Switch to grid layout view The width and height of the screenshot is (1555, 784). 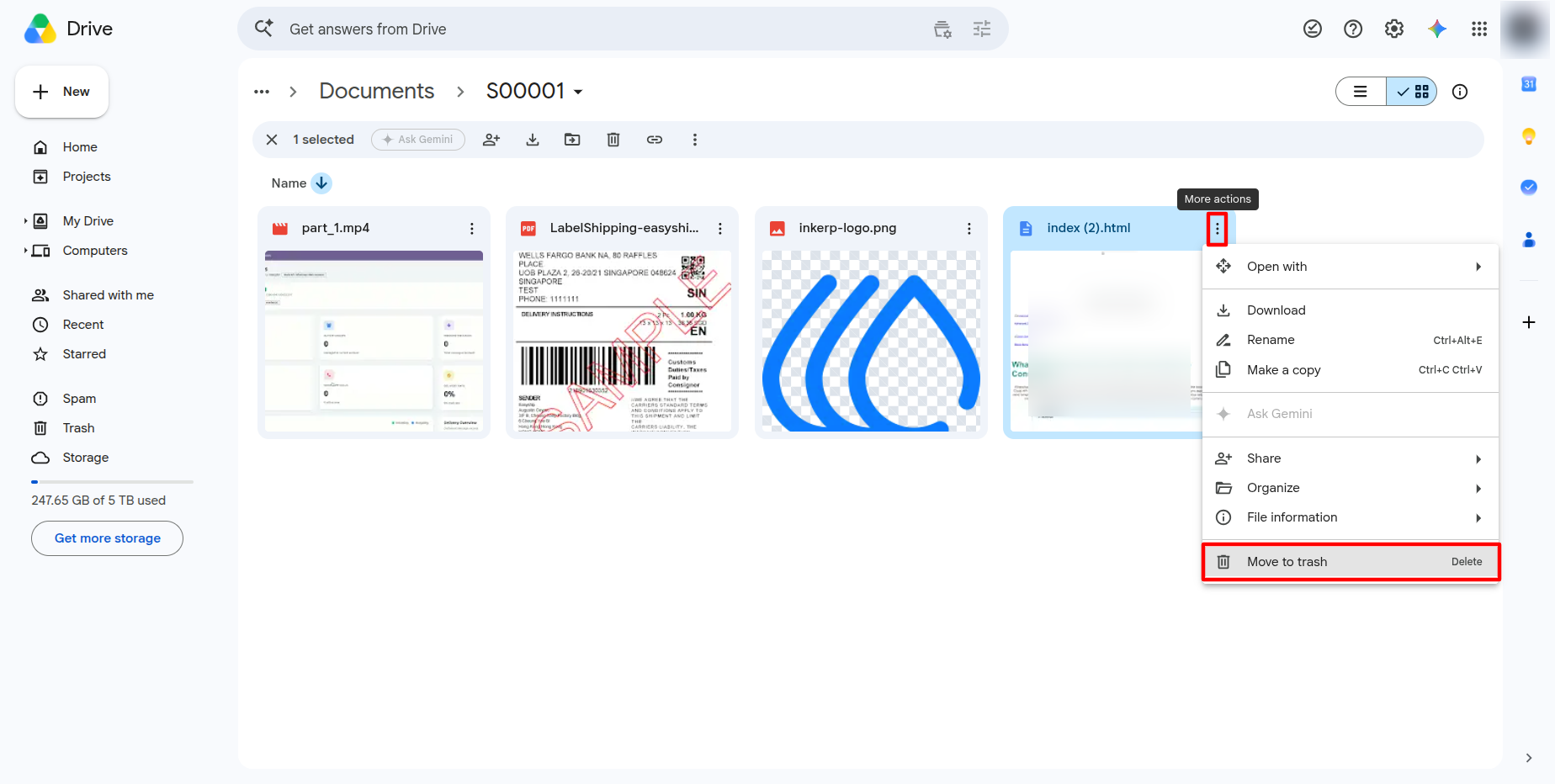(1412, 92)
